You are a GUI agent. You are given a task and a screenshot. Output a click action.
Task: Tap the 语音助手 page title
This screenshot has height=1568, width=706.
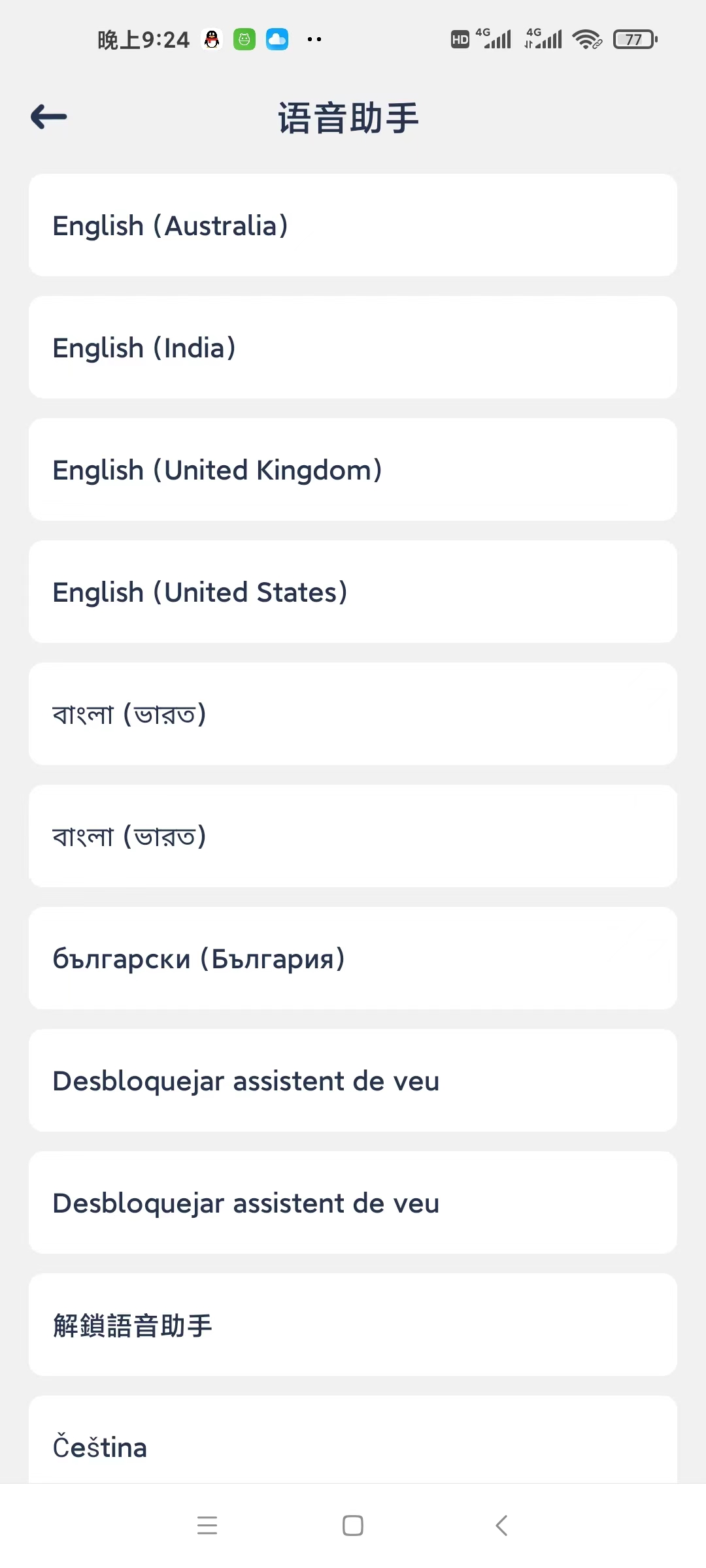click(x=348, y=118)
